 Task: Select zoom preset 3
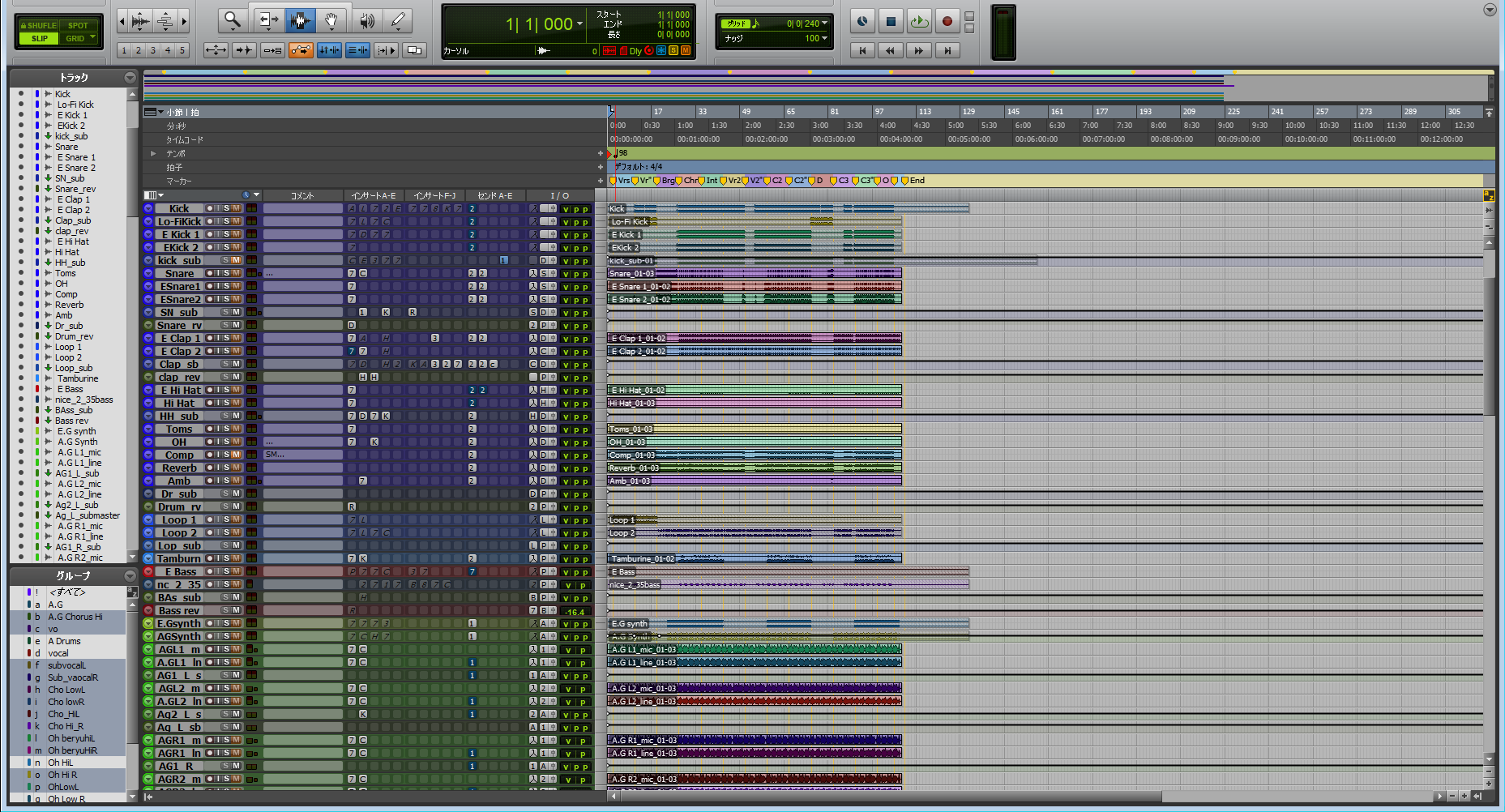pos(153,50)
